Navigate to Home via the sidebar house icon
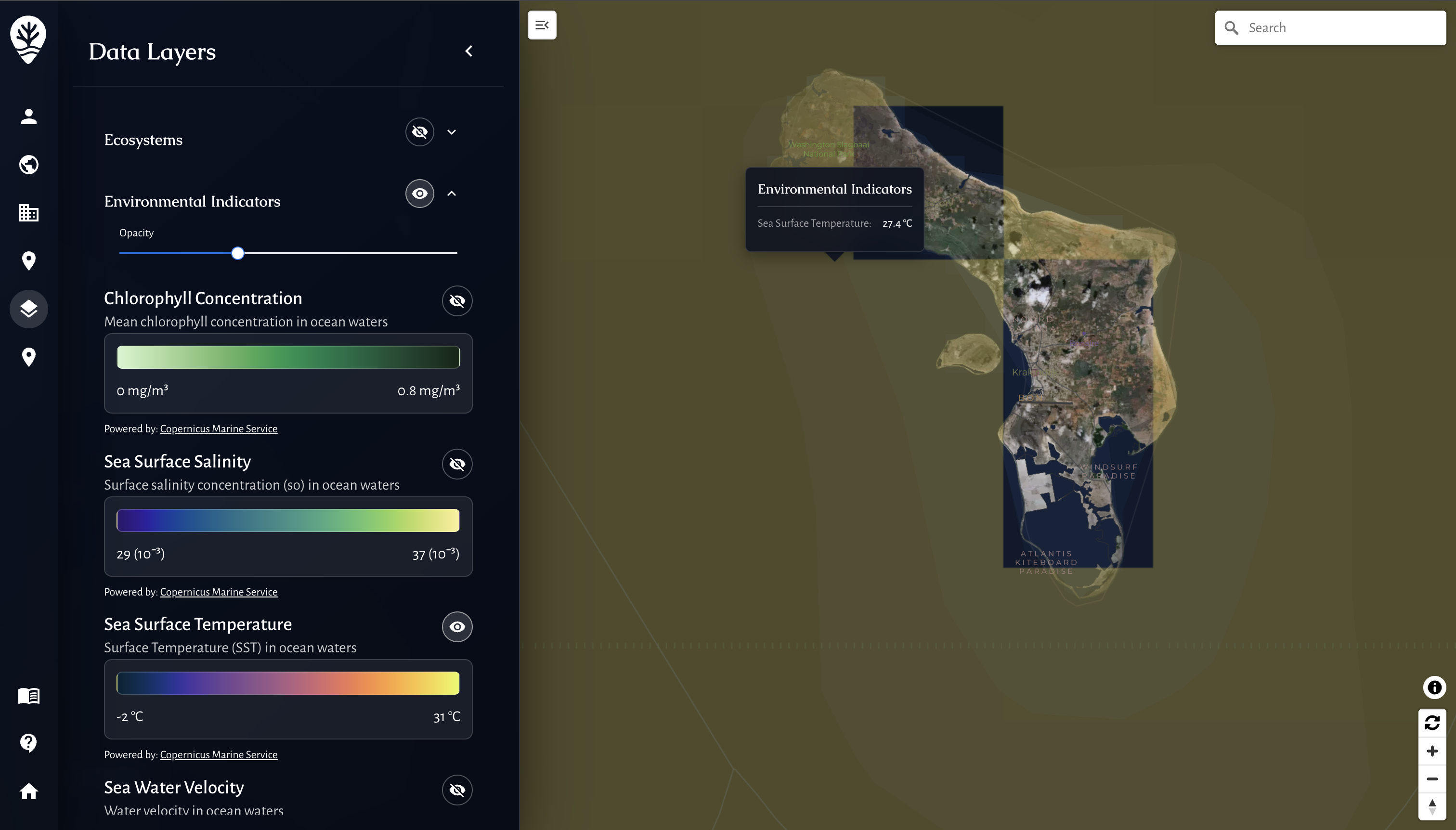This screenshot has height=830, width=1456. click(28, 791)
